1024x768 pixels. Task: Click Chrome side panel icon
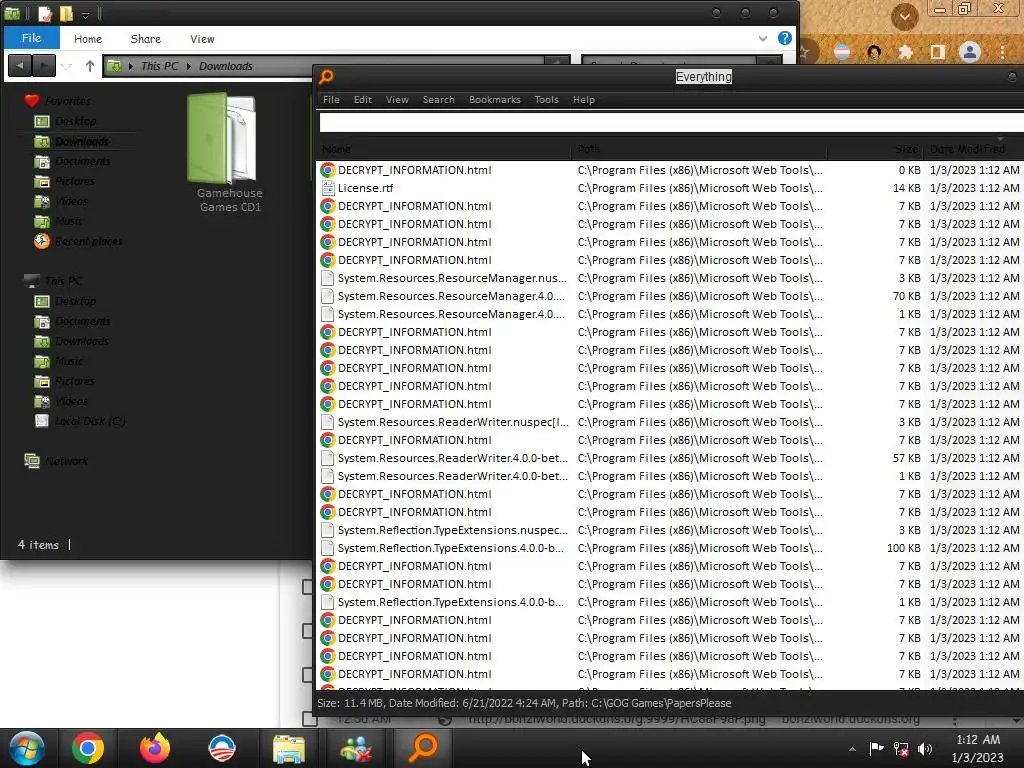pyautogui.click(x=938, y=52)
